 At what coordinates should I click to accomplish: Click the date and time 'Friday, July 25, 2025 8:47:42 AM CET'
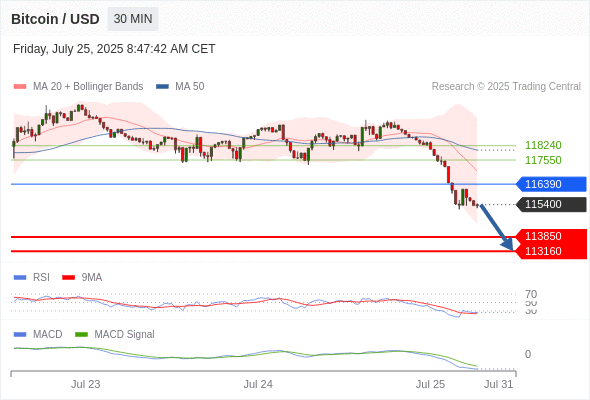(114, 49)
